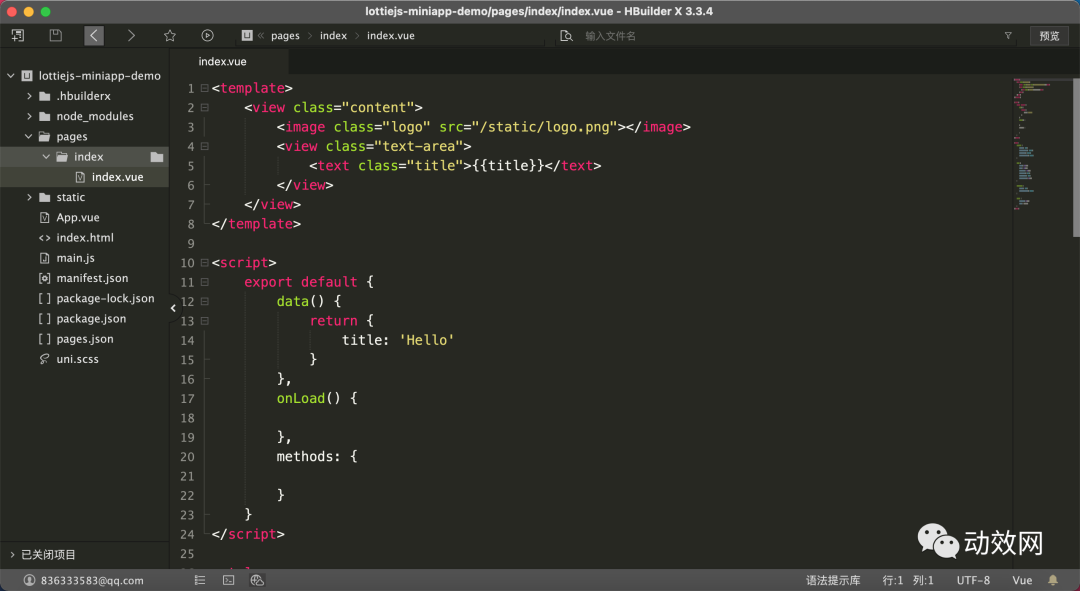Click the code minimap
1080x591 pixels.
coord(1041,145)
